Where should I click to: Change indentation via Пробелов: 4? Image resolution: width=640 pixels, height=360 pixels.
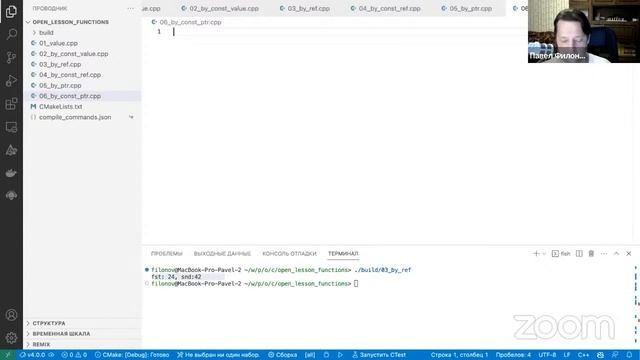coord(513,355)
